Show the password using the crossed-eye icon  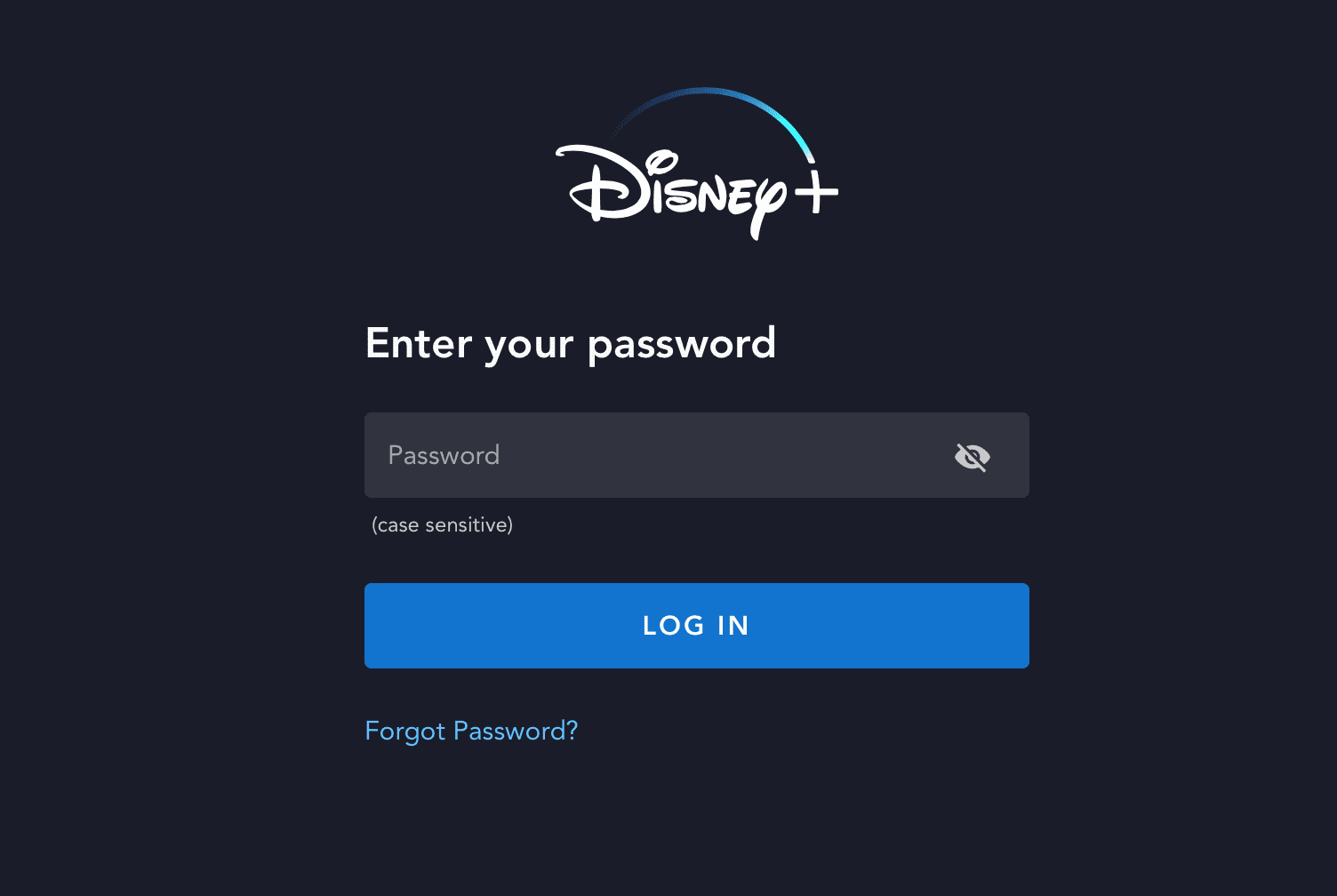click(x=972, y=457)
